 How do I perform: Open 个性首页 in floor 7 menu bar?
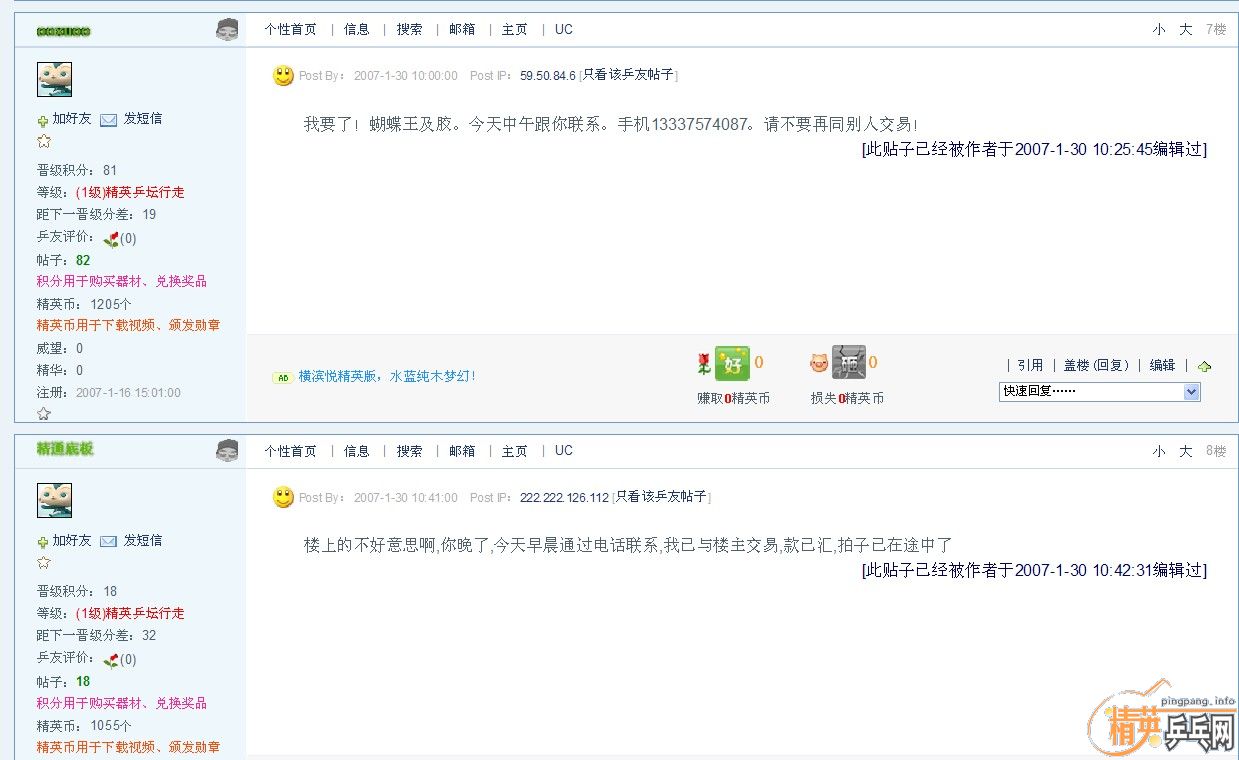point(290,30)
